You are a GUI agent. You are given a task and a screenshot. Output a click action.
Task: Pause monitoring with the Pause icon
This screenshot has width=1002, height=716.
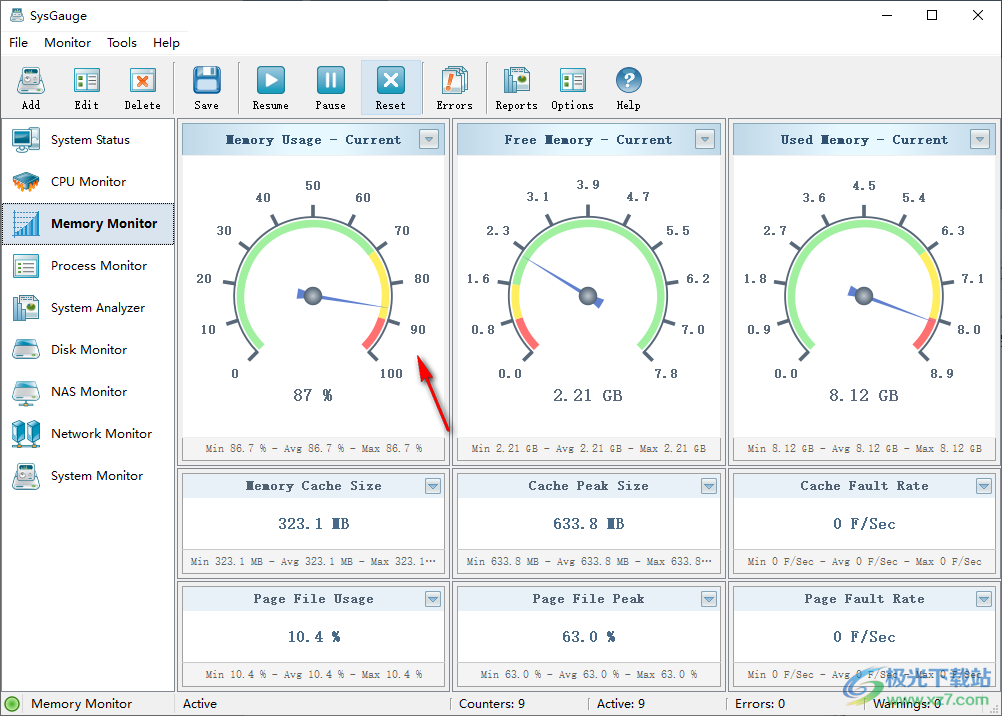click(330, 88)
